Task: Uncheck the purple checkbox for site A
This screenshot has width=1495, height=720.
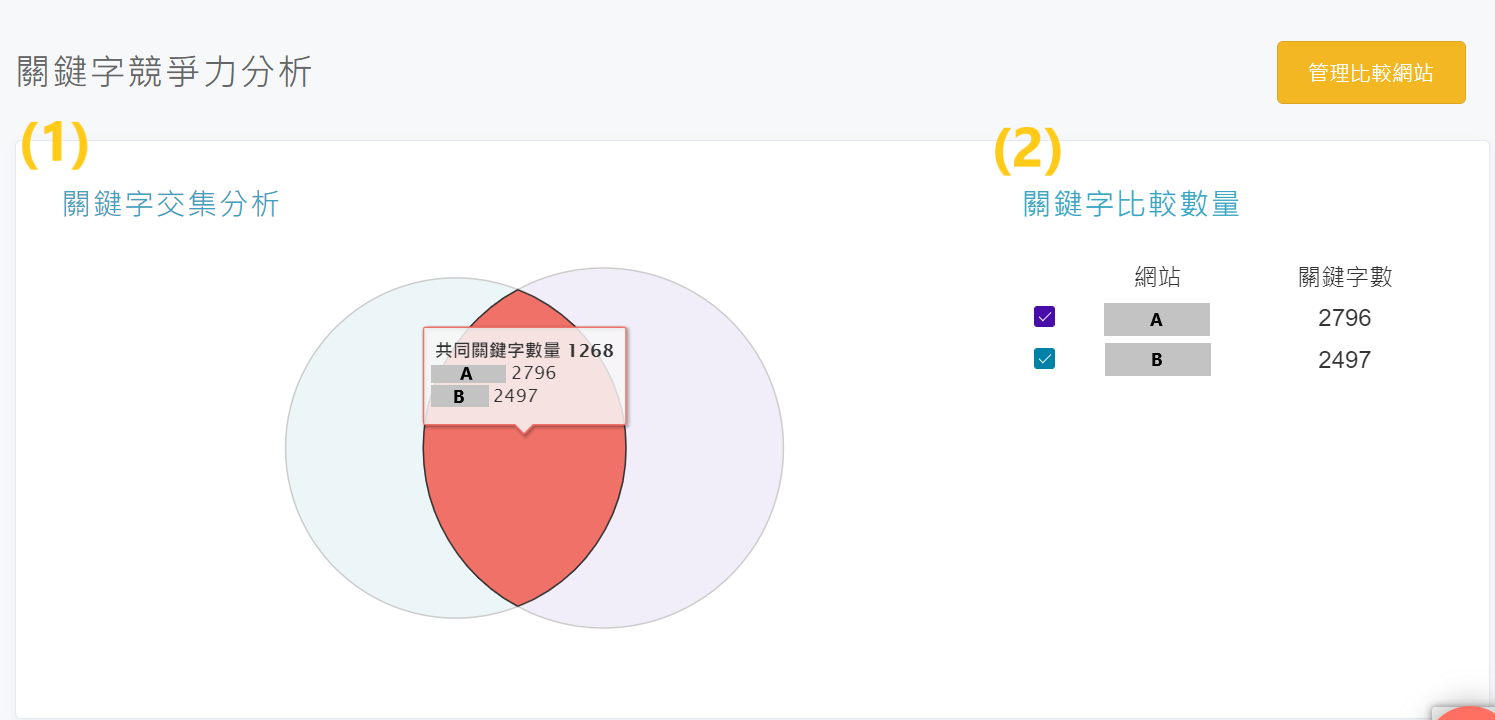Action: click(x=1044, y=317)
